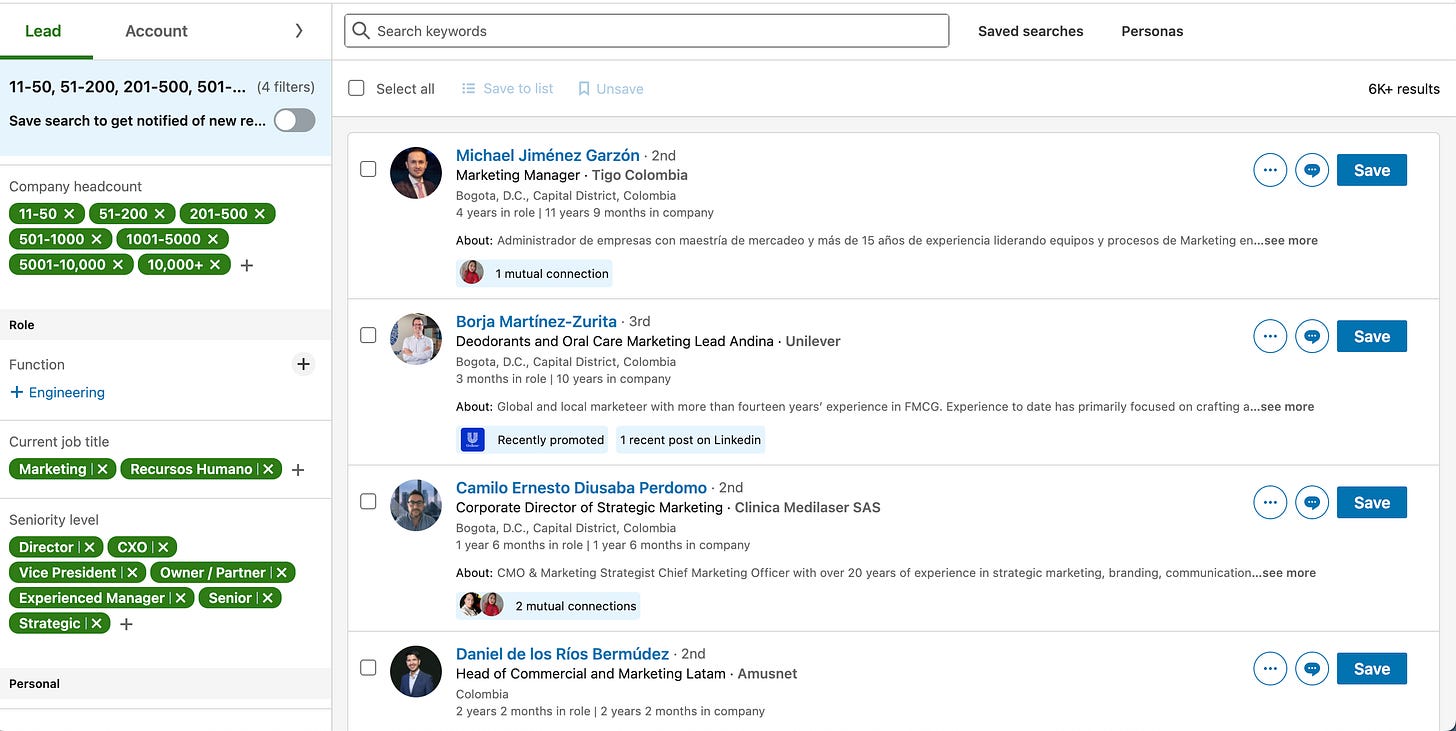Open Michael Jiménez Garzón's profile link

(x=547, y=155)
